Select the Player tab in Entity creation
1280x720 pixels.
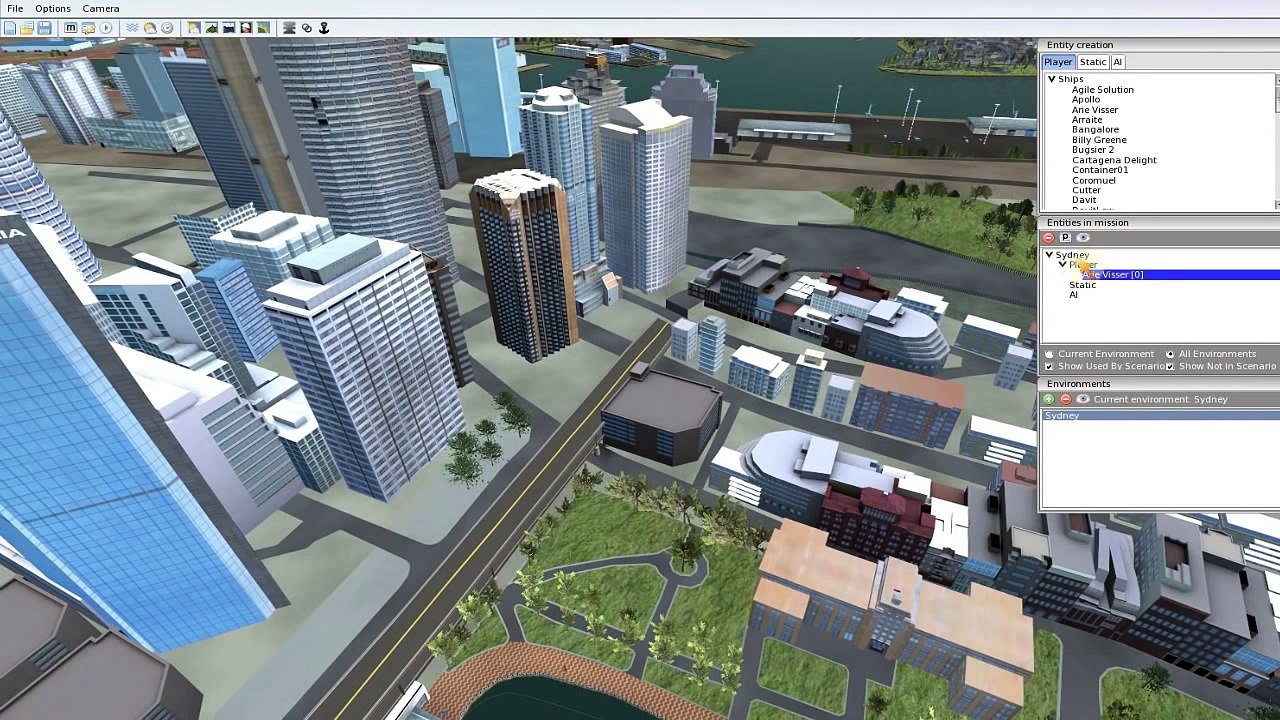1058,62
